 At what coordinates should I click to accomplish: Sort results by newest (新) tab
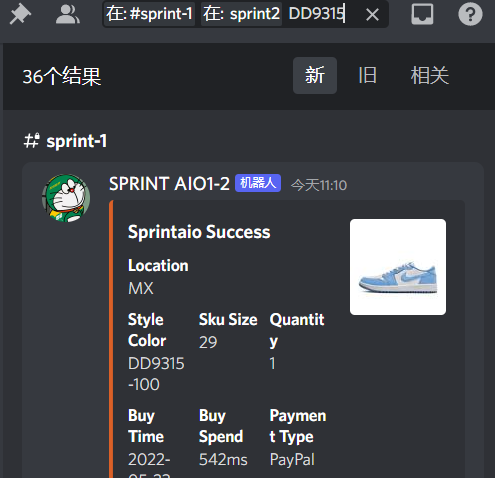(315, 75)
